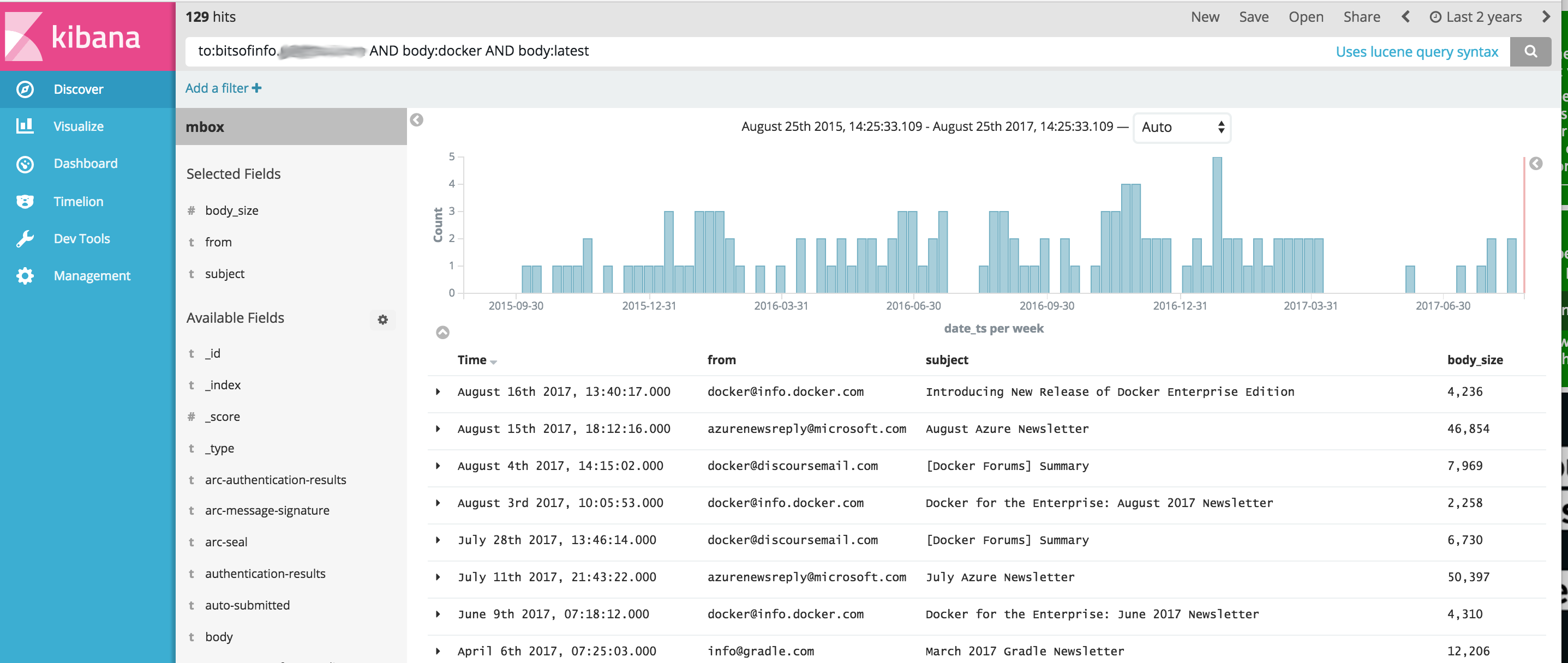Click the 129 hits count
The image size is (1568, 663).
pyautogui.click(x=211, y=17)
